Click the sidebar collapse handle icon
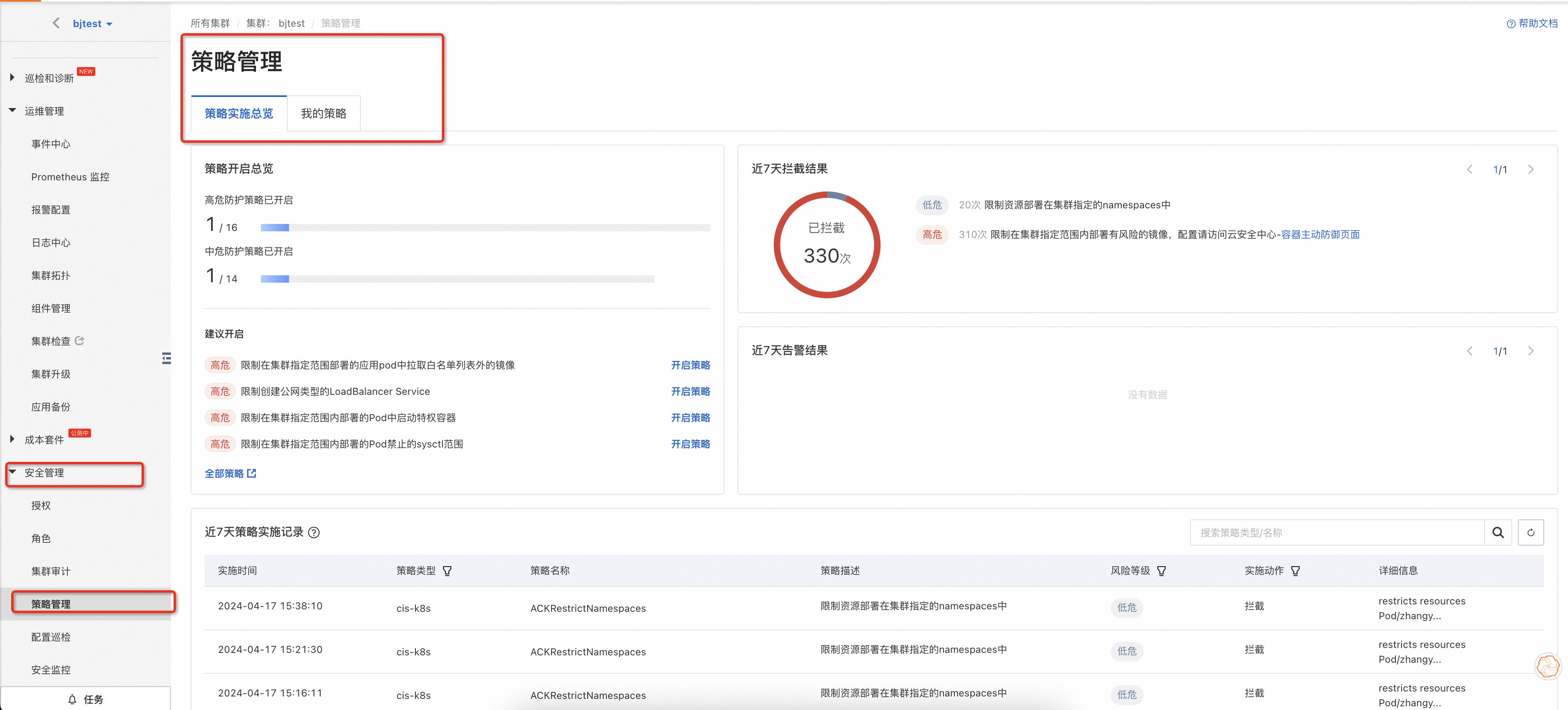The width and height of the screenshot is (1568, 710). pos(166,358)
